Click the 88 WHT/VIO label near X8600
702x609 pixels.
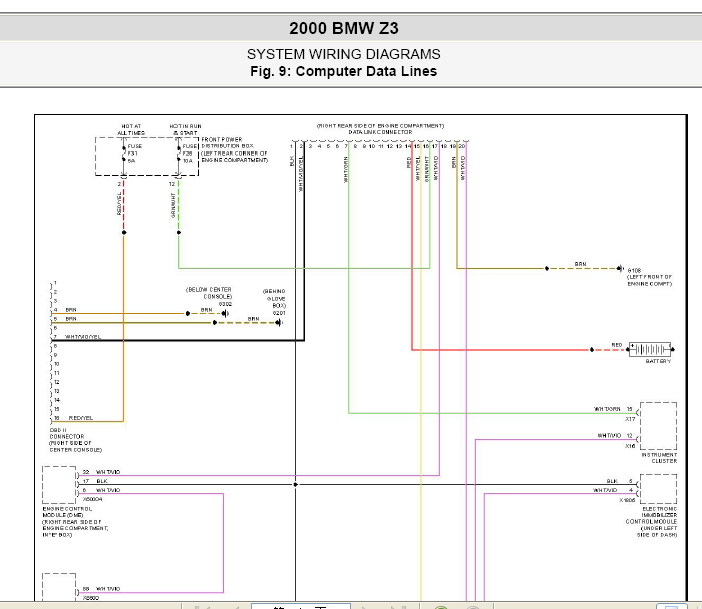coord(101,589)
